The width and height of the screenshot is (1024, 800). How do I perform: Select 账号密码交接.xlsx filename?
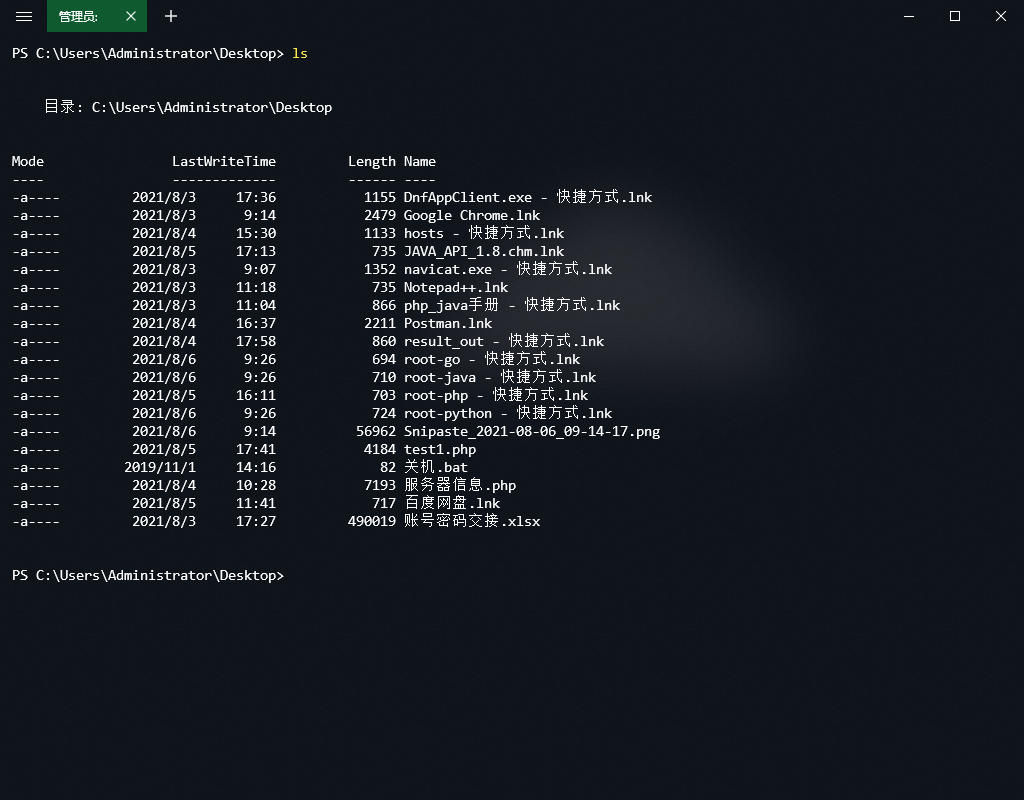tap(472, 521)
